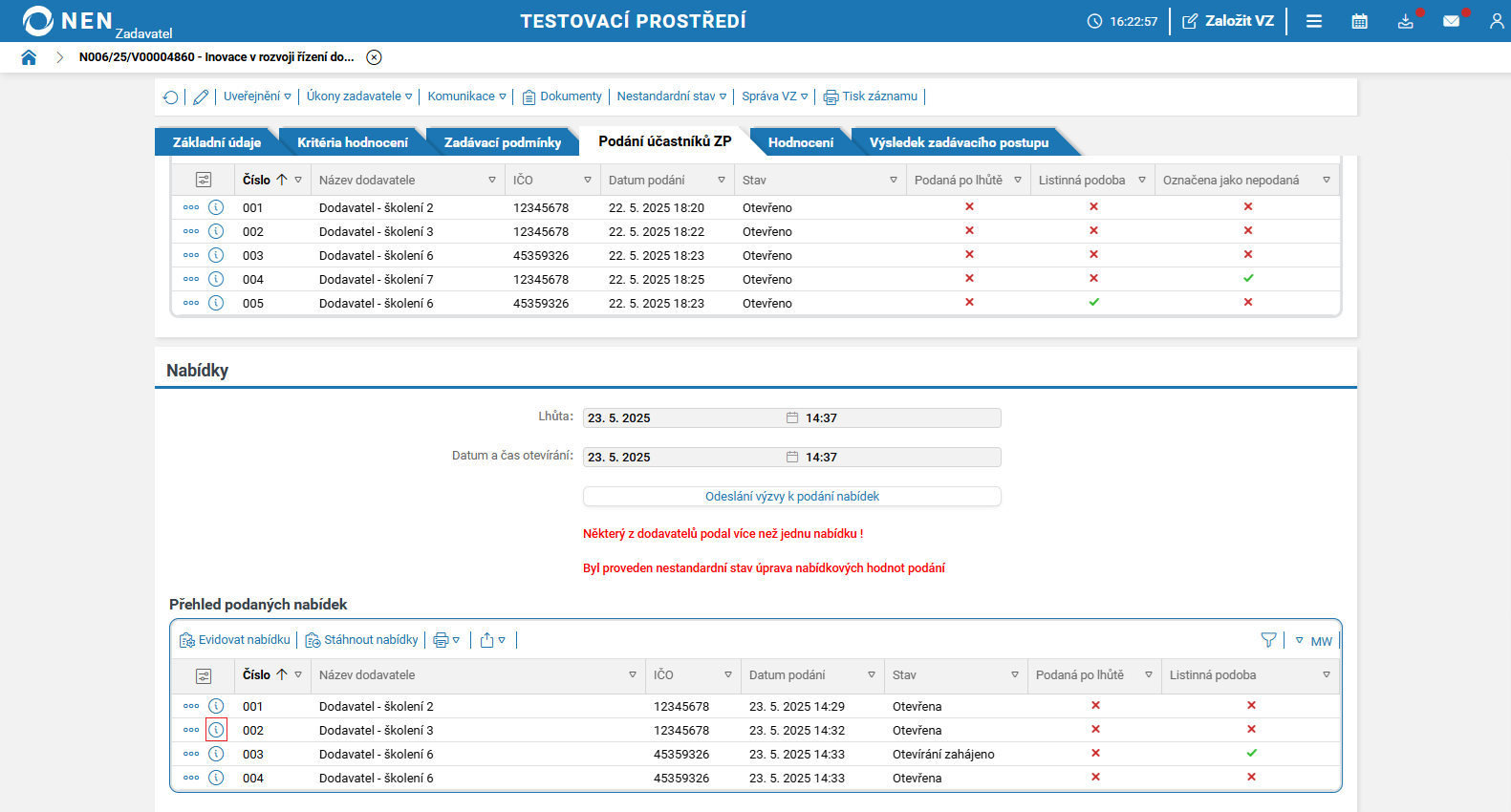Open the messages envelope icon
The height and width of the screenshot is (812, 1511).
click(1451, 21)
